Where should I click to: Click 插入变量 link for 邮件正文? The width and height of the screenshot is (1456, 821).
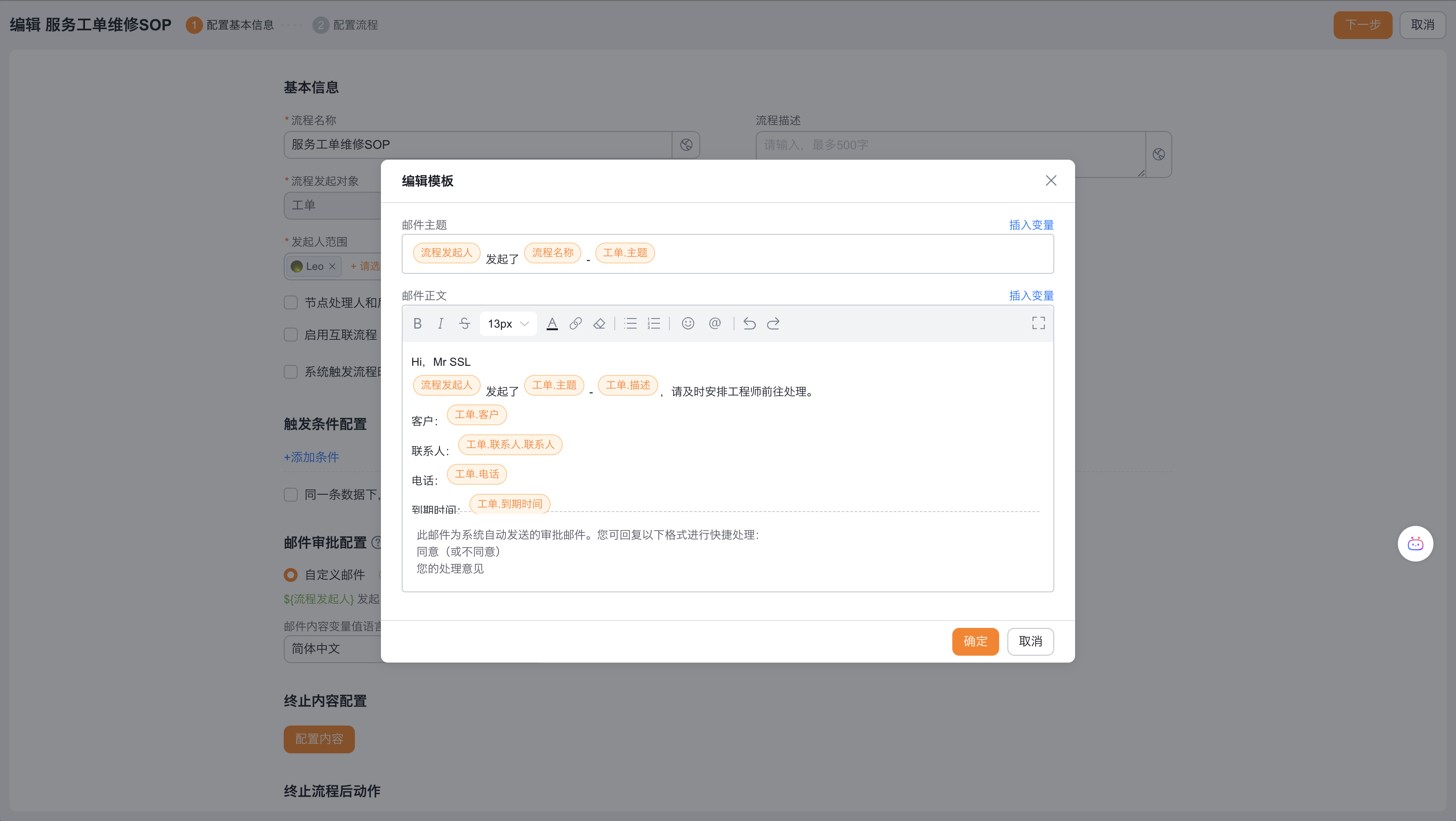click(1031, 296)
